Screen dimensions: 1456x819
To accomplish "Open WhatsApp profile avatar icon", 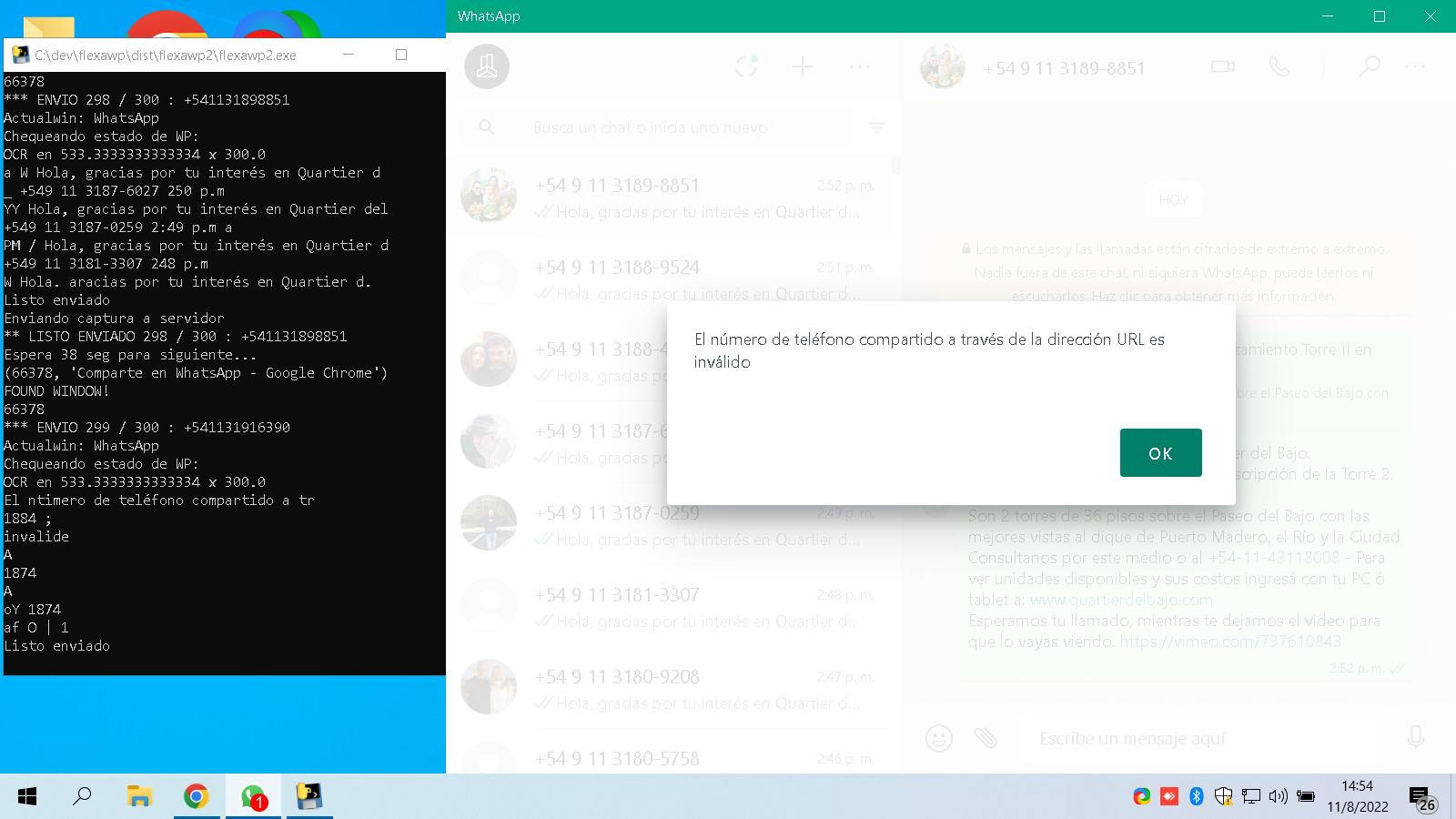I will coord(487,66).
